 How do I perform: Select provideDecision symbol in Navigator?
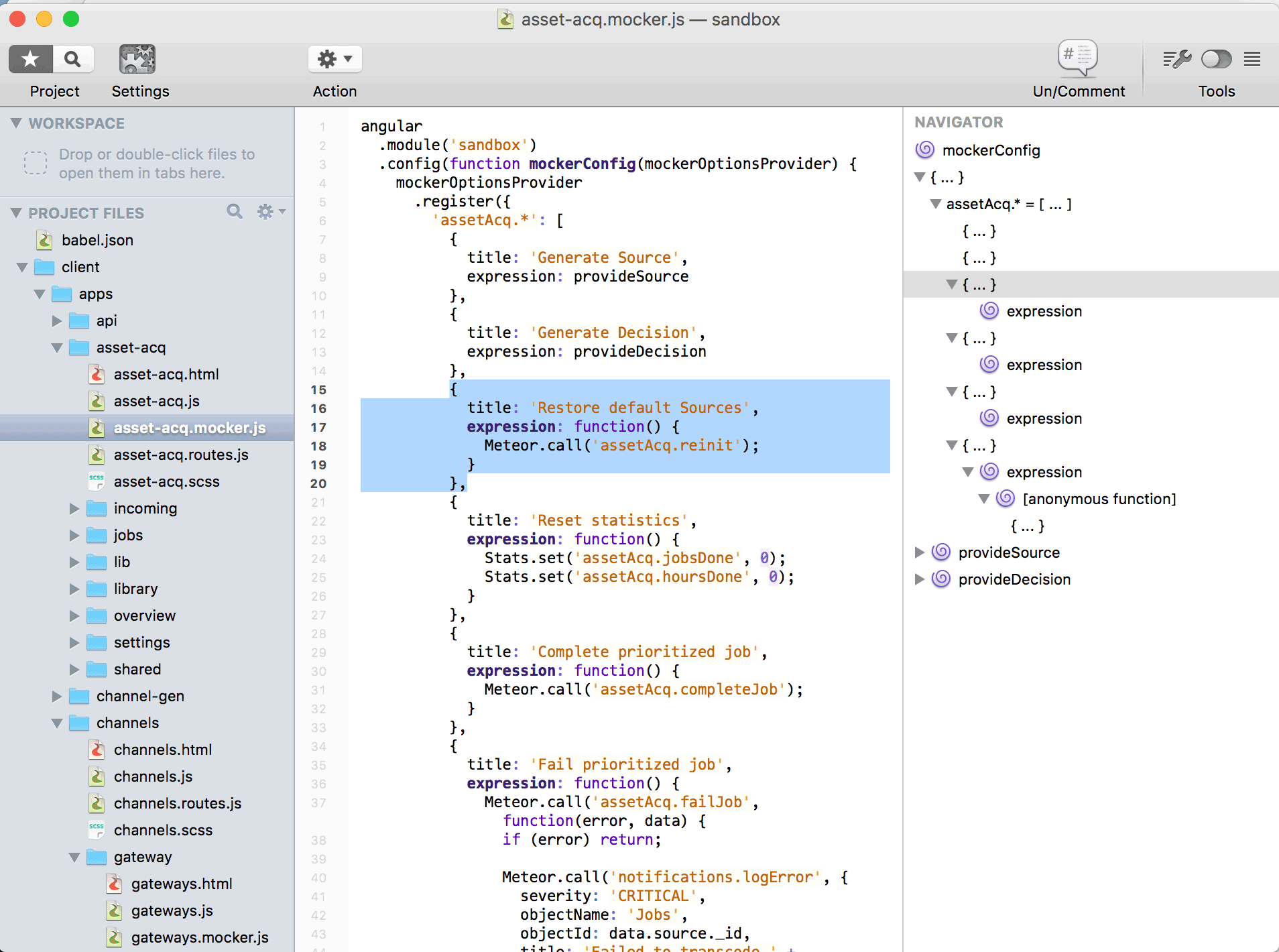[1014, 579]
